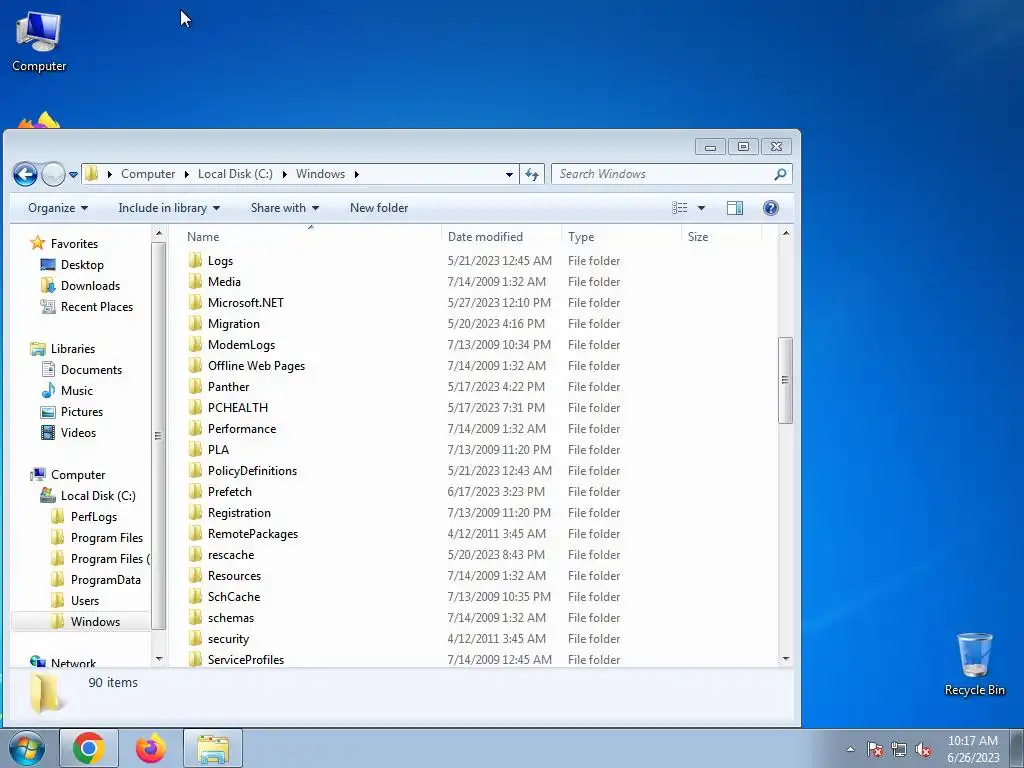This screenshot has width=1024, height=768.
Task: Change your view icon button
Action: click(680, 208)
